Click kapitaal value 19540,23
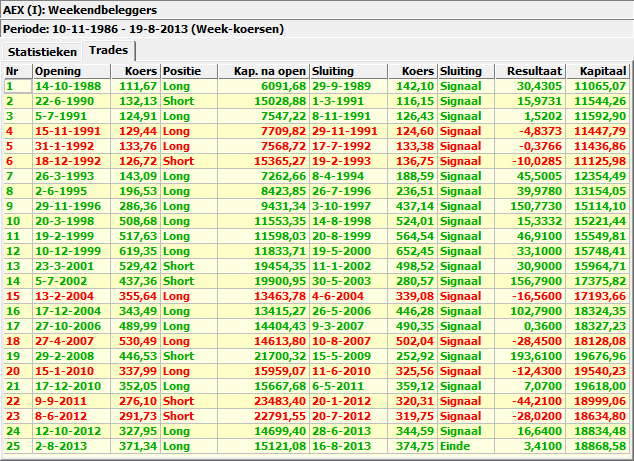The width and height of the screenshot is (634, 461). point(600,370)
